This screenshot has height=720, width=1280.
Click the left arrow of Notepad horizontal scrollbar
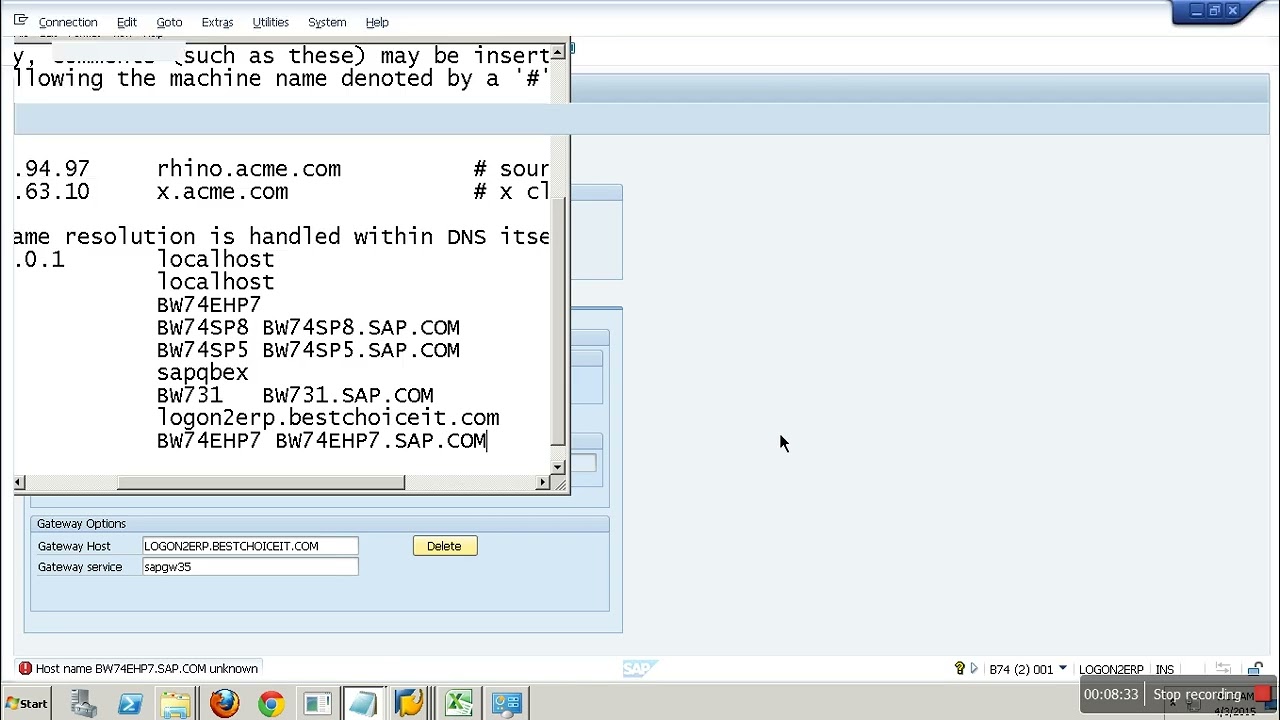coord(19,483)
